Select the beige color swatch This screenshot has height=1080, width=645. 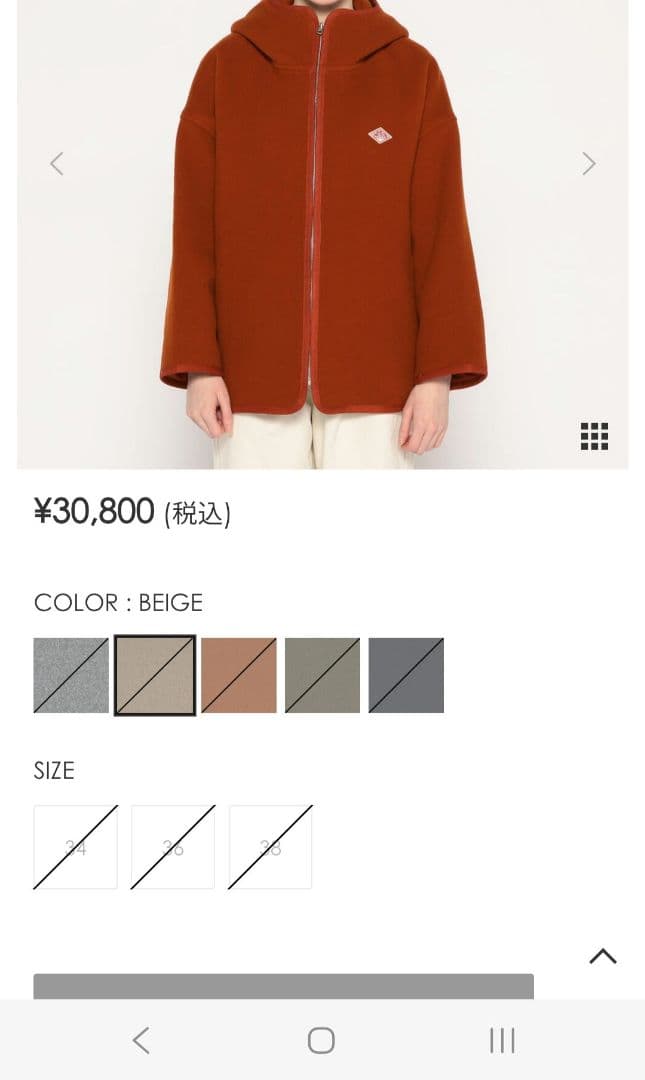155,675
